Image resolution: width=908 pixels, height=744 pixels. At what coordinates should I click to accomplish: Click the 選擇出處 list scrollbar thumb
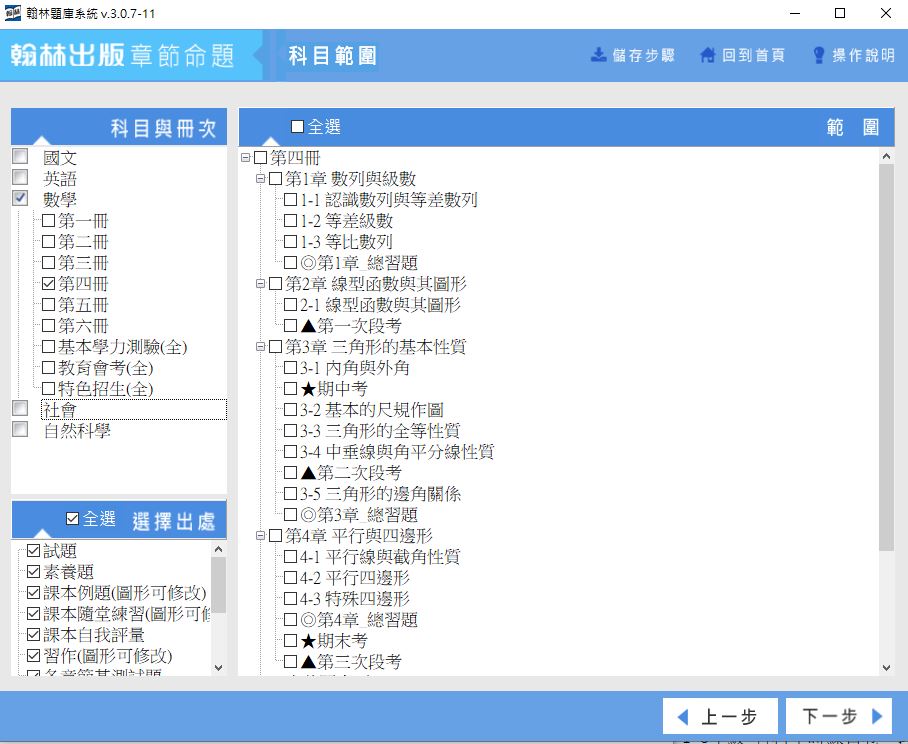[x=218, y=585]
